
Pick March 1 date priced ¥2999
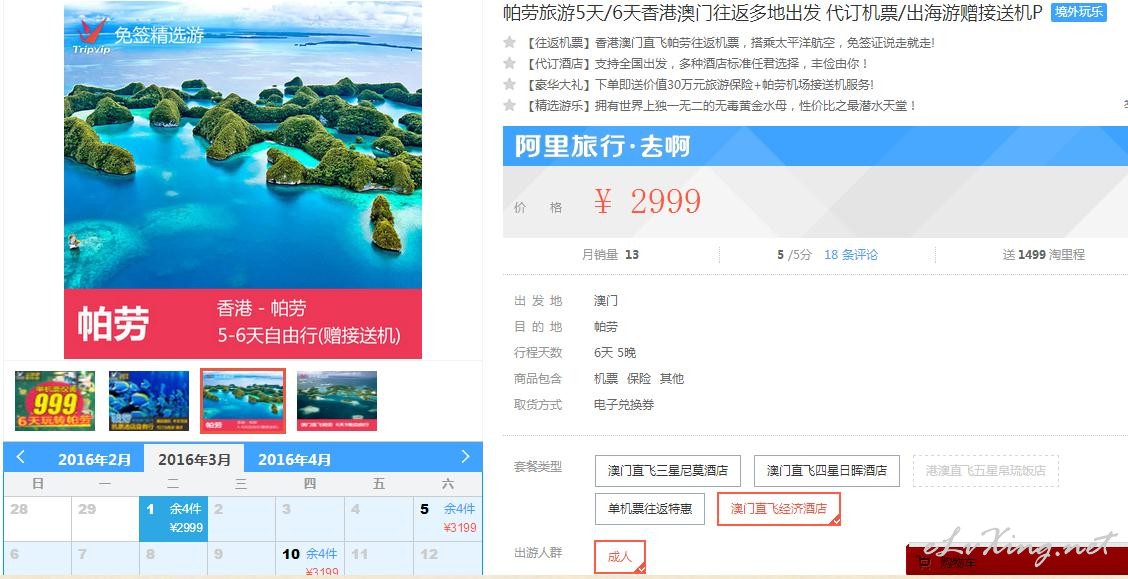tap(173, 519)
